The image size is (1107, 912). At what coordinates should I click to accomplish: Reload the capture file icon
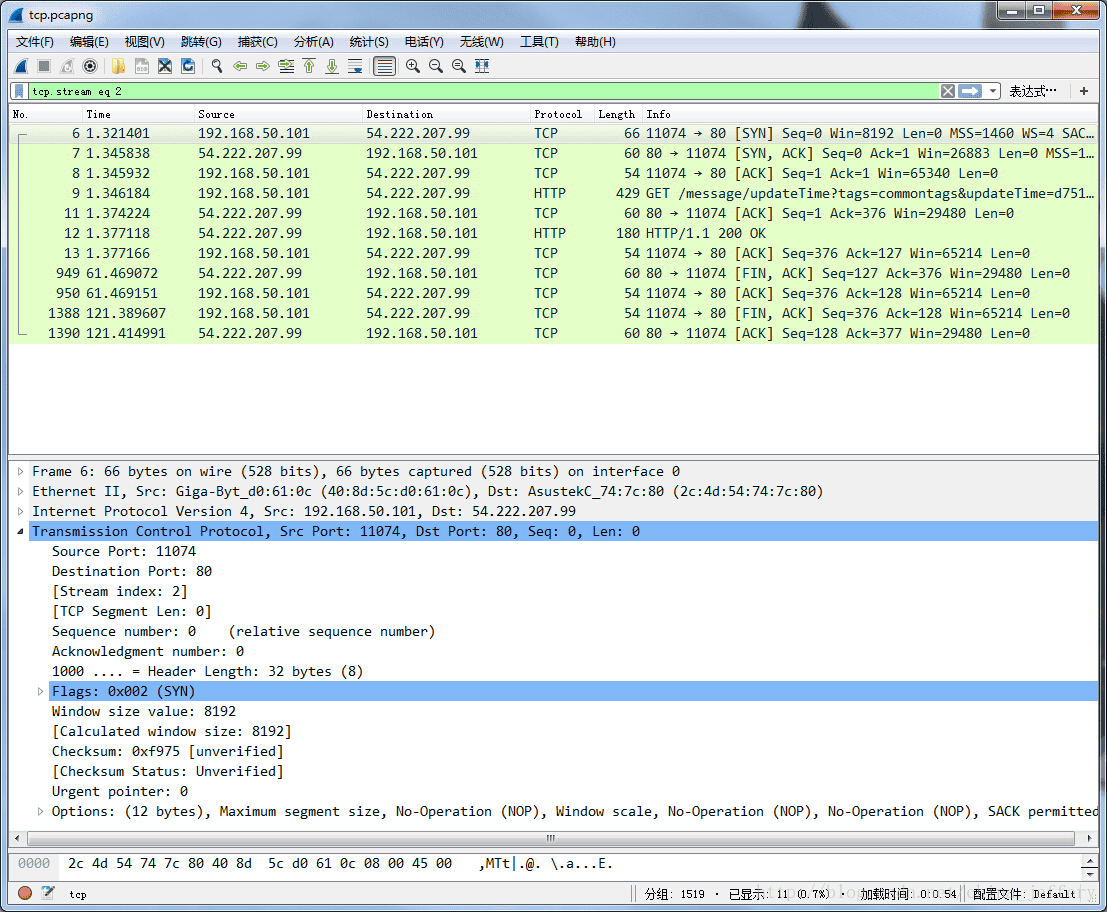(x=188, y=66)
